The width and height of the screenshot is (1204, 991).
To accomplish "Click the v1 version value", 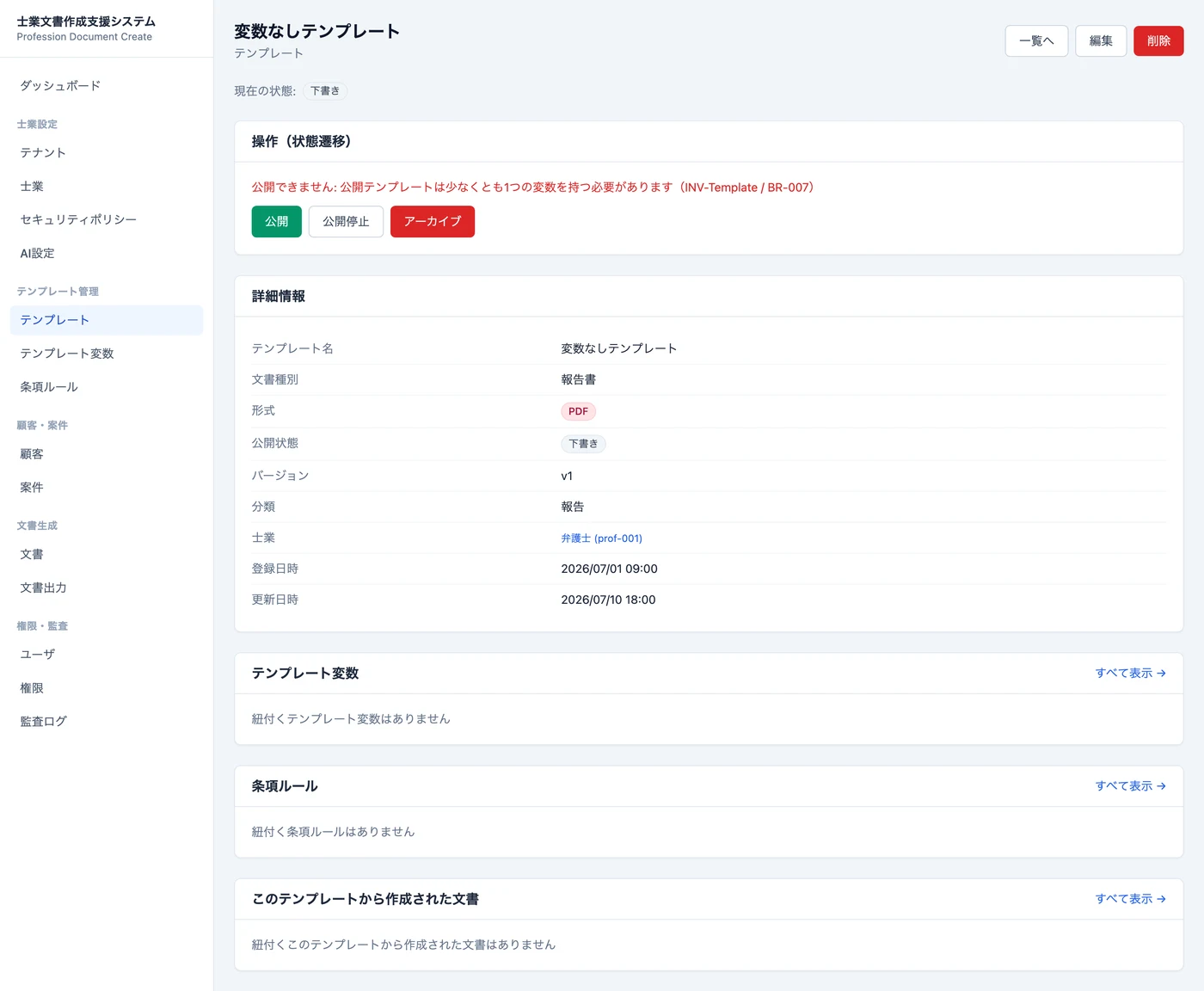I will 567,476.
